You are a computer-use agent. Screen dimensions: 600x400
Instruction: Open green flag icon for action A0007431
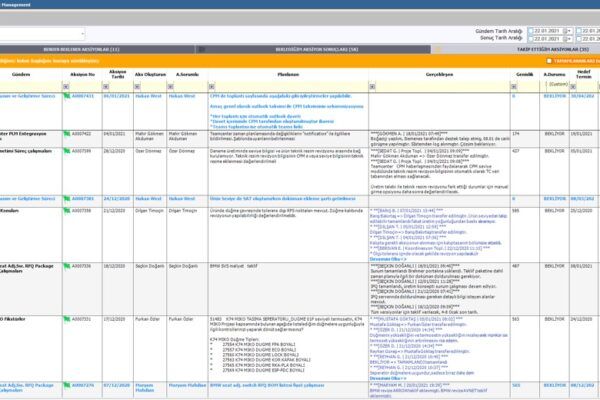[x=67, y=96]
